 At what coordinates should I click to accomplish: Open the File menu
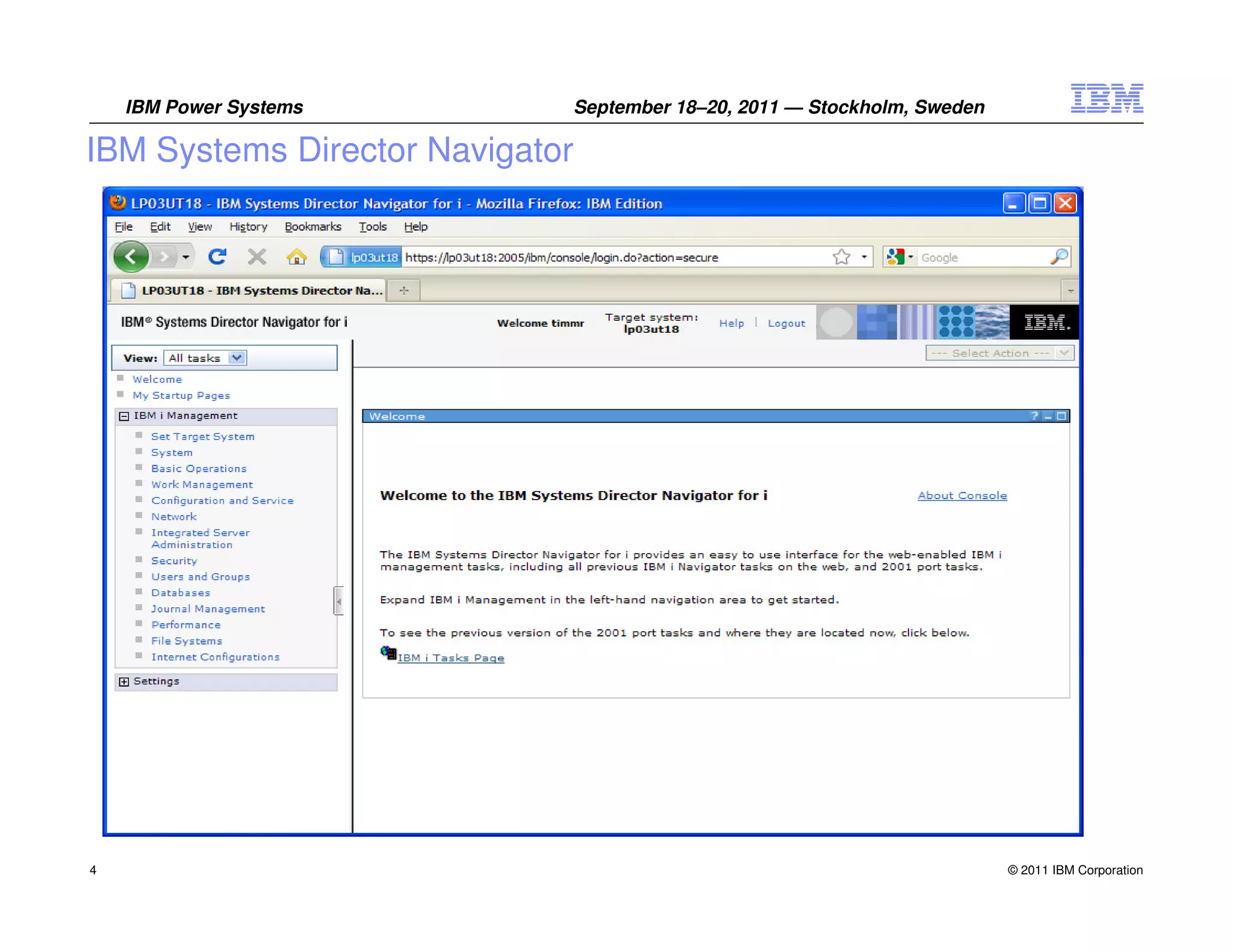[123, 227]
